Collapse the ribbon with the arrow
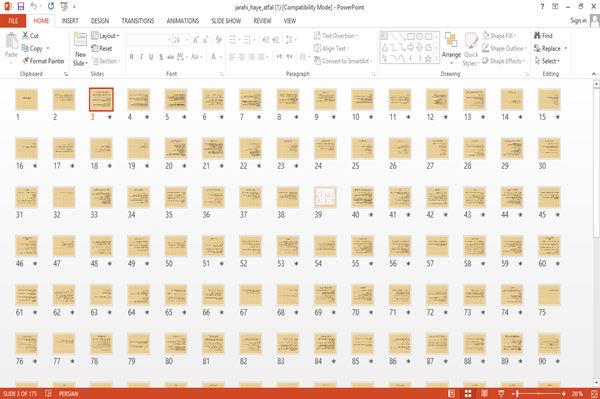Viewport: 600px width, 399px height. [x=594, y=74]
